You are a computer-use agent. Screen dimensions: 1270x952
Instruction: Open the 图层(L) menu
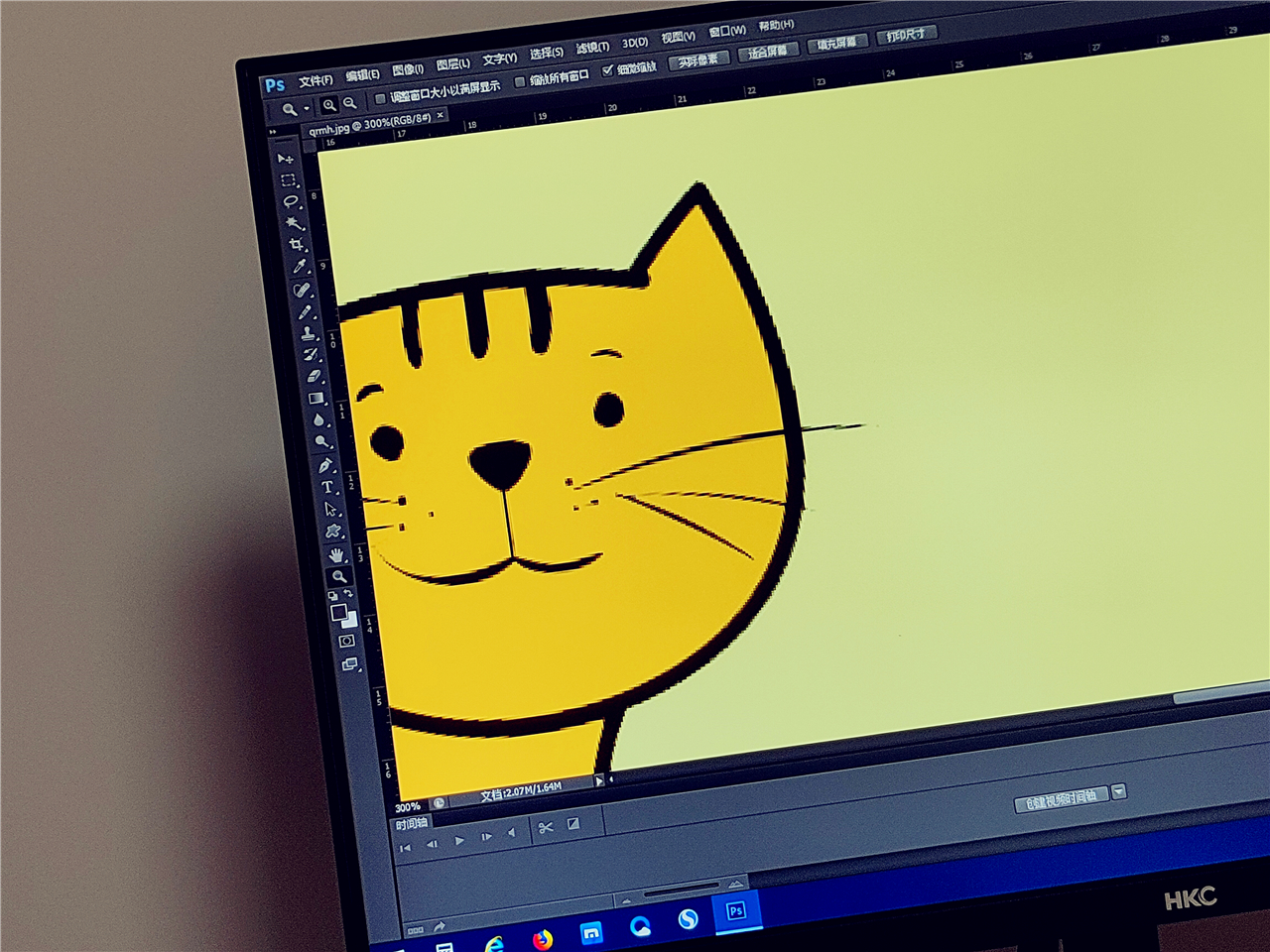pos(453,64)
